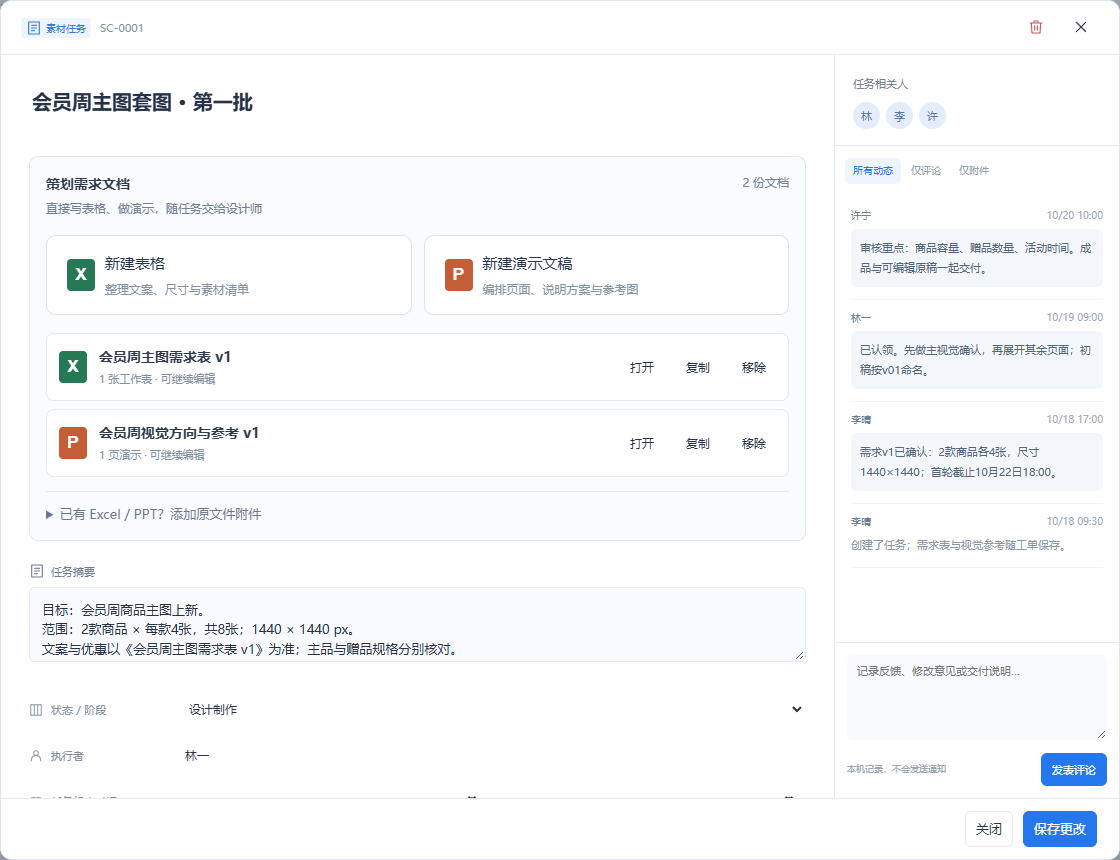
Task: Click 1 张工作表 · 可继续编辑 subtitle
Action: (x=157, y=379)
